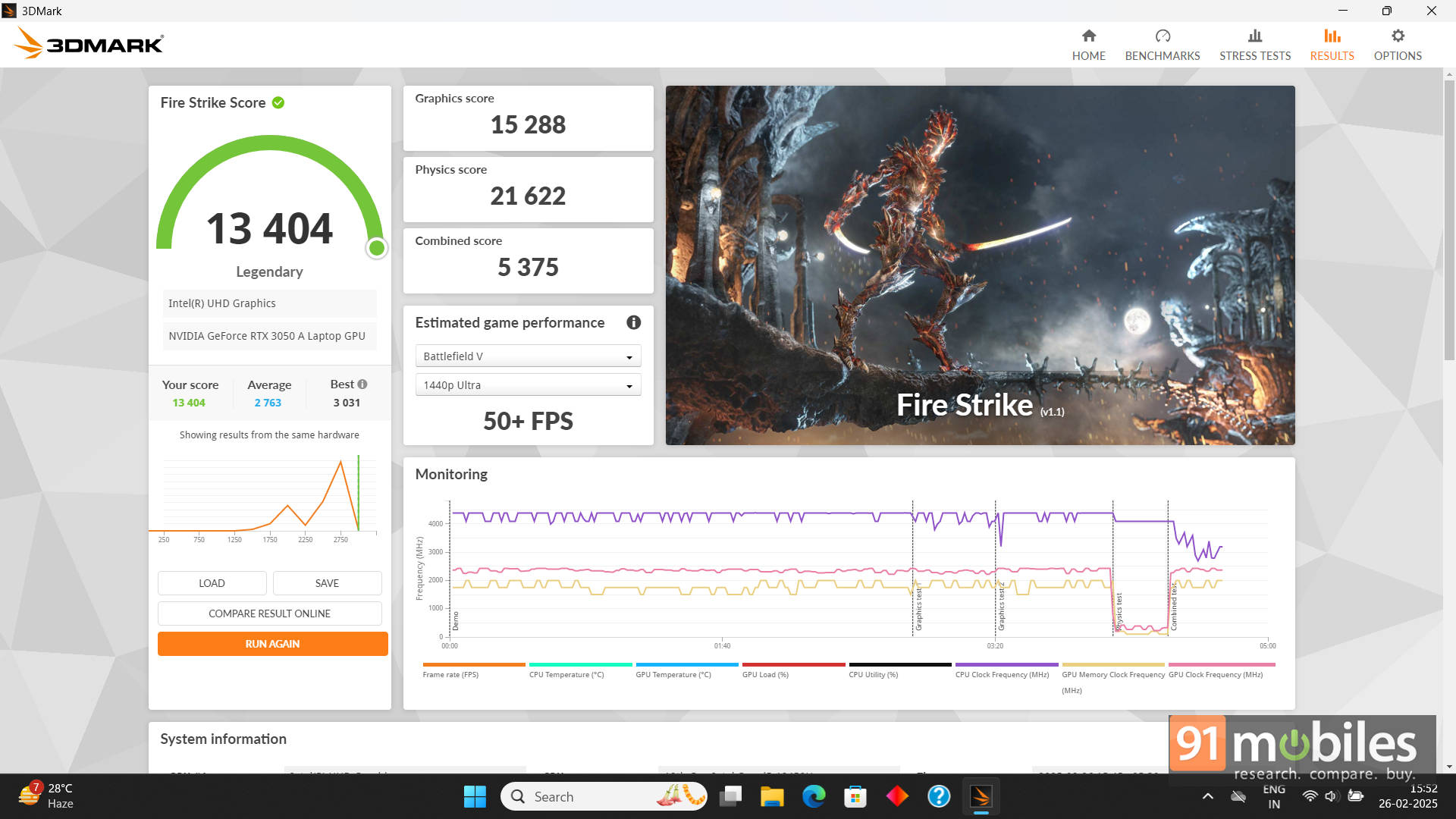The height and width of the screenshot is (819, 1456).
Task: Open OPTIONS settings tab
Action: (1397, 45)
